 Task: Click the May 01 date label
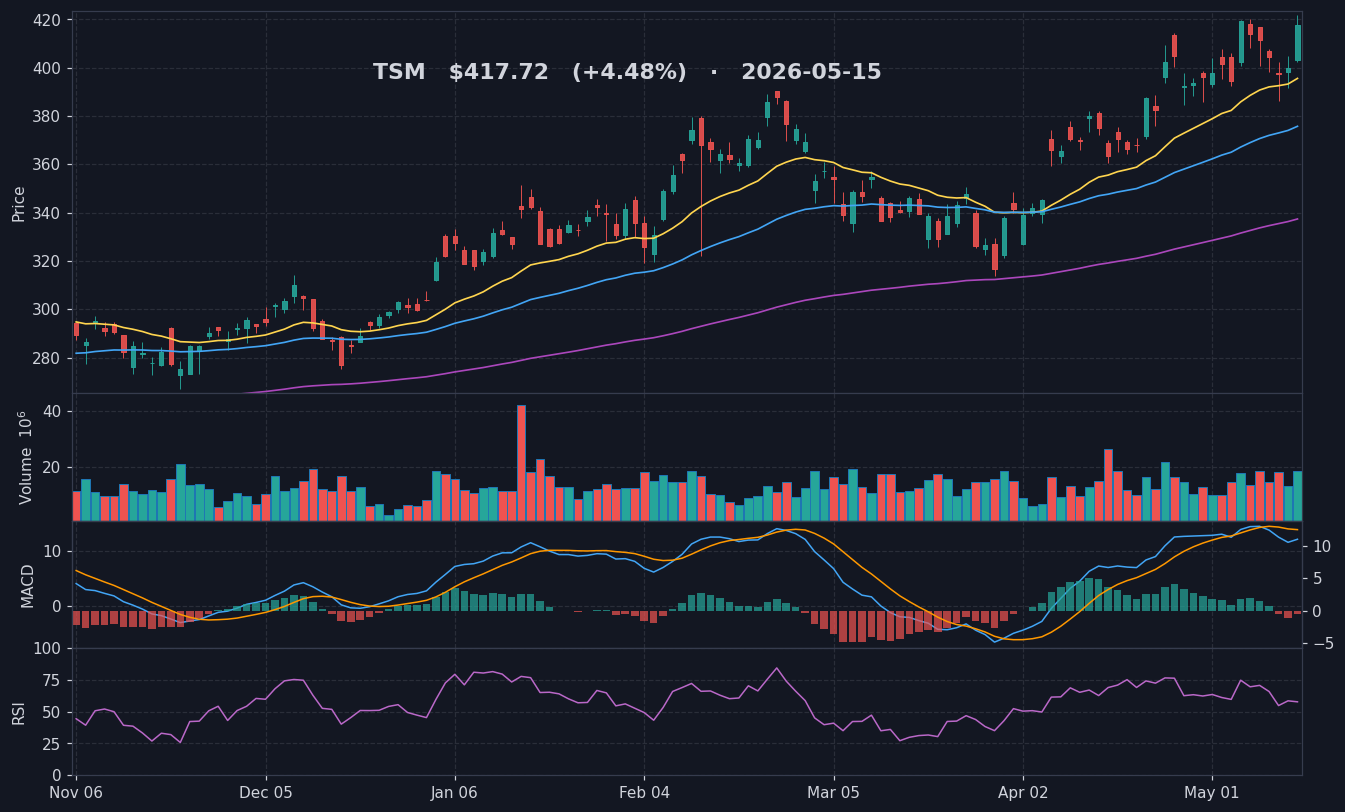click(1212, 792)
